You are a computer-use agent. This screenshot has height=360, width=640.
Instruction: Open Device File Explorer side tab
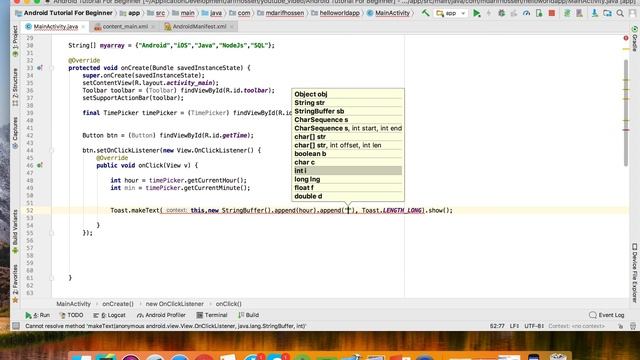click(635, 273)
